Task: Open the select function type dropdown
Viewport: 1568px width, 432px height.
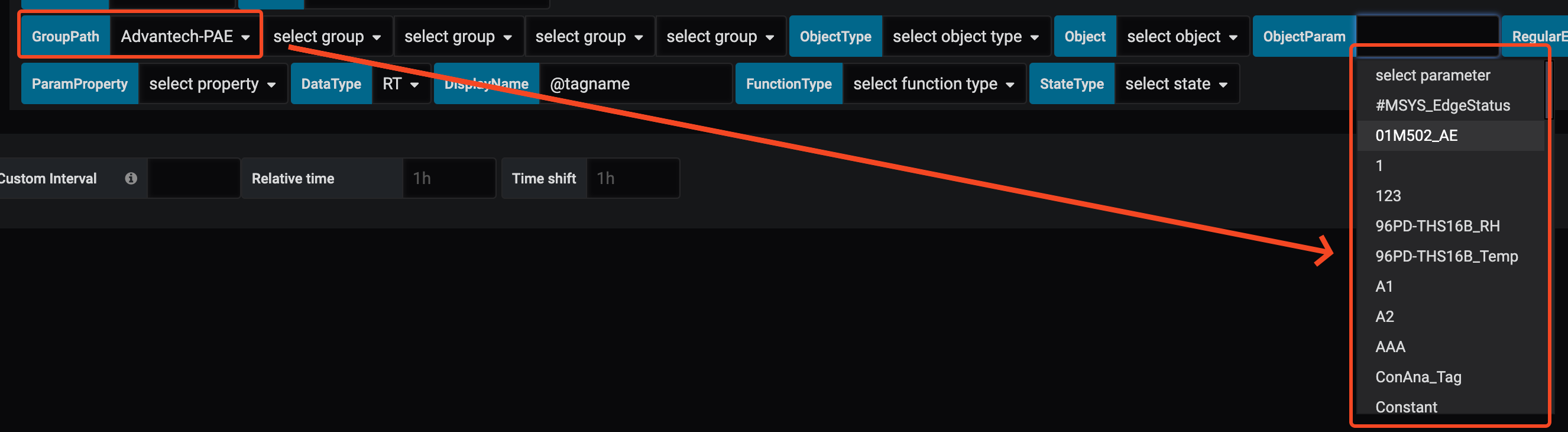Action: tap(933, 84)
